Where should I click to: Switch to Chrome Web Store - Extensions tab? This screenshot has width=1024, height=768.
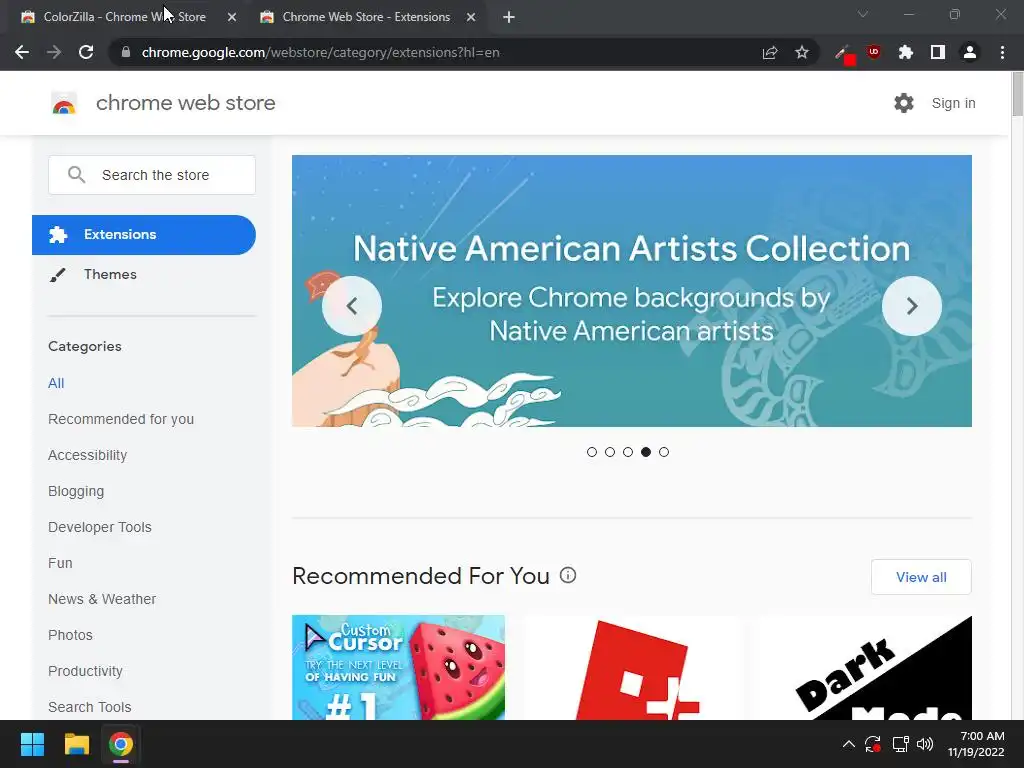366,17
